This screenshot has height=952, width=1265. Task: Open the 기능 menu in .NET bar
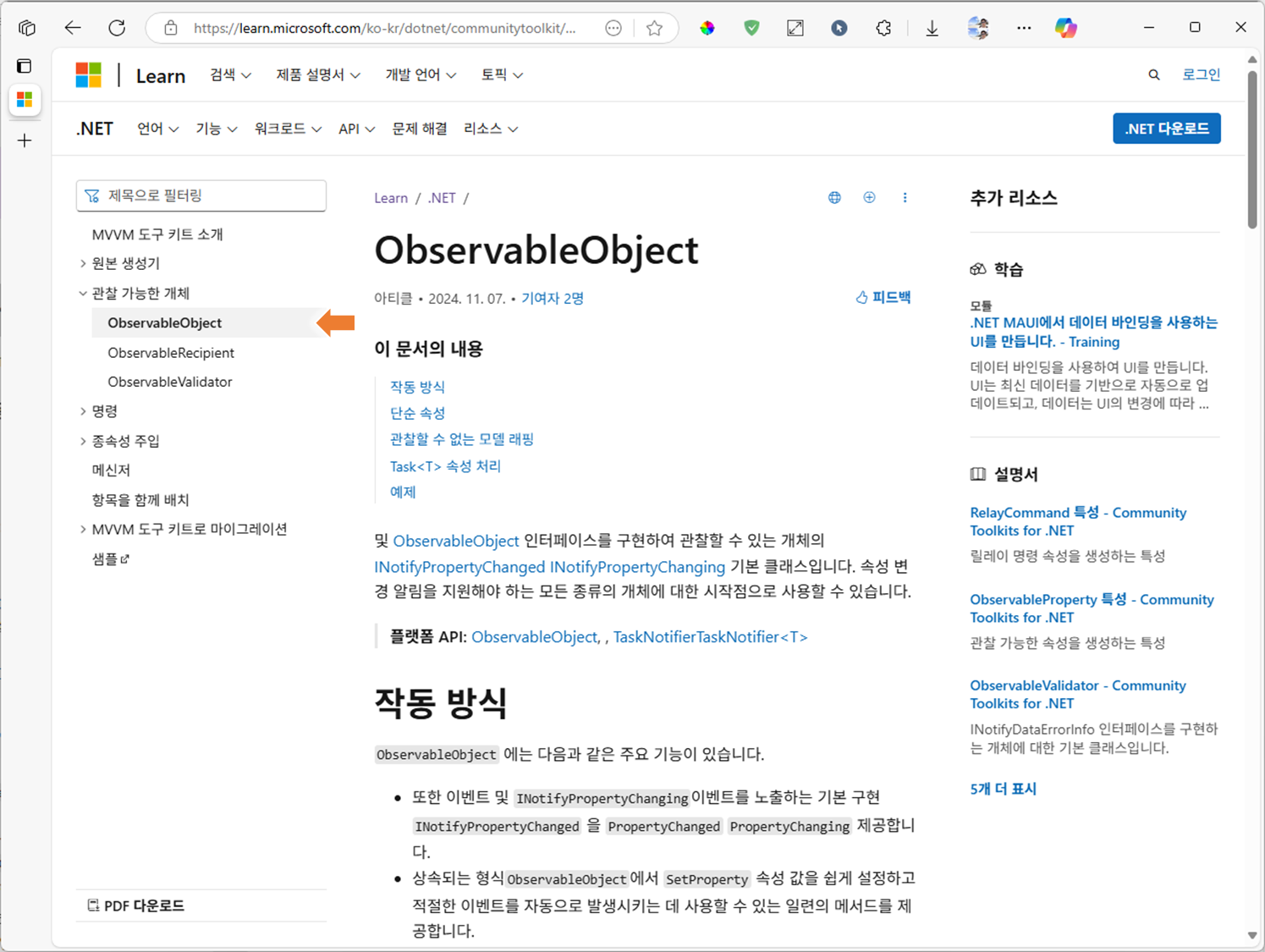(x=217, y=129)
